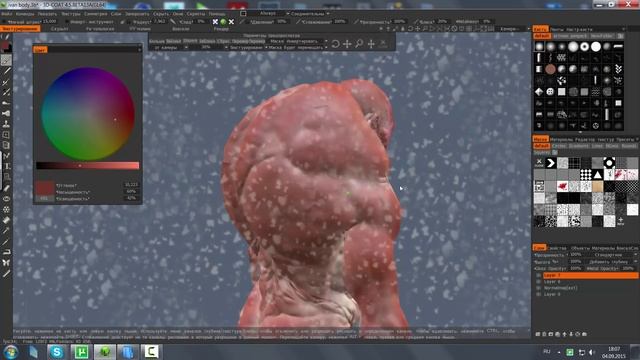Click the magnifier scale icon in parameters panel

pos(359,44)
